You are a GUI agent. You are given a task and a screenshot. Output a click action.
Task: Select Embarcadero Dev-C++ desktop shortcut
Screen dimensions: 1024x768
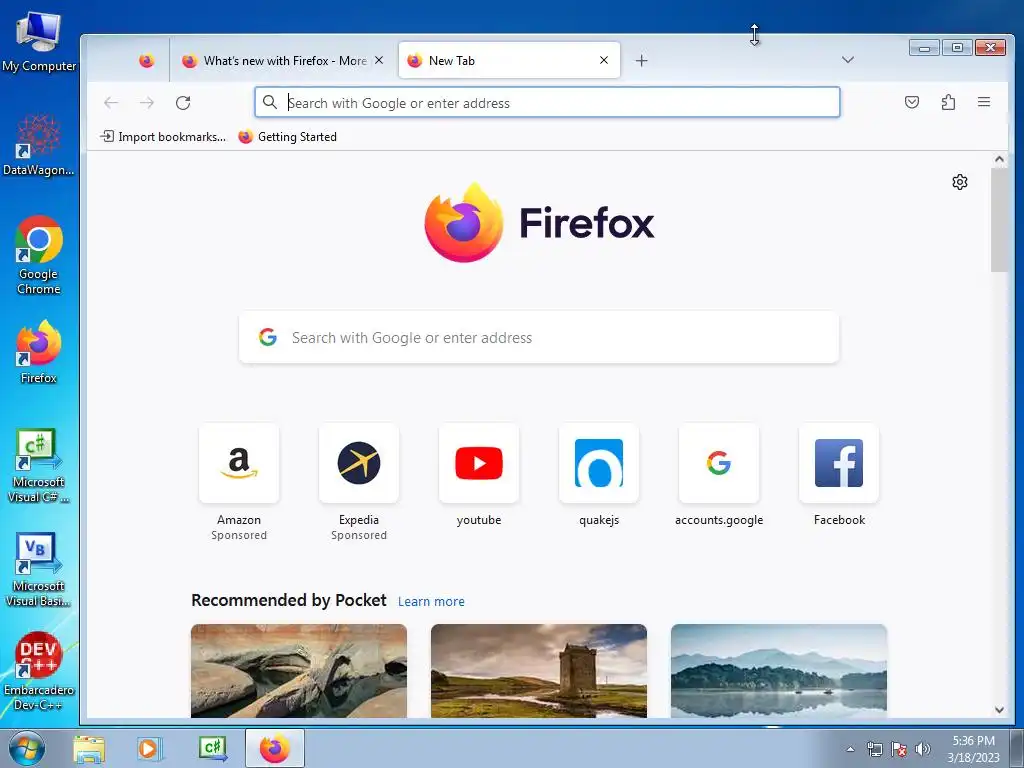(39, 671)
